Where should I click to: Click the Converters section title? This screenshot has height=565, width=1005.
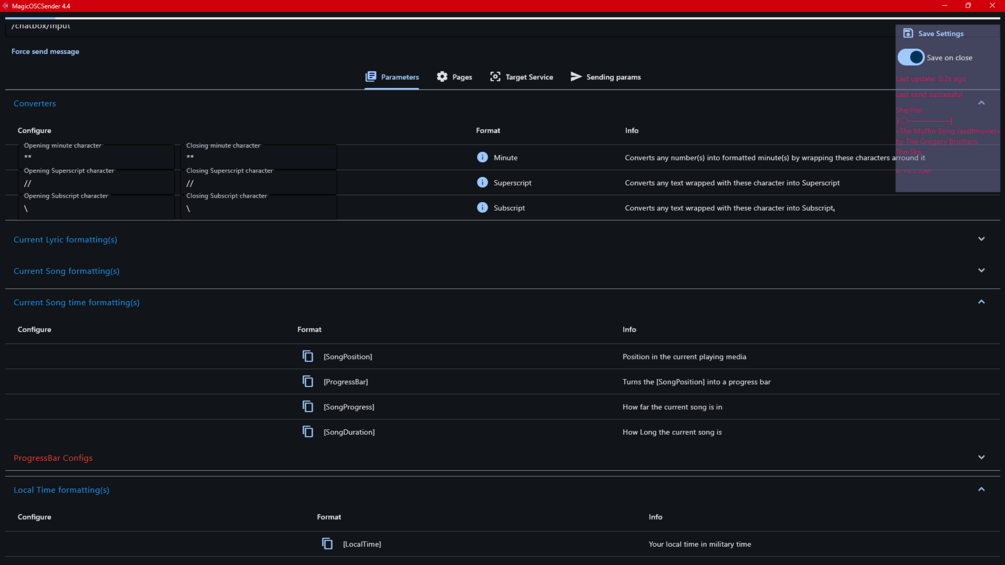point(35,103)
